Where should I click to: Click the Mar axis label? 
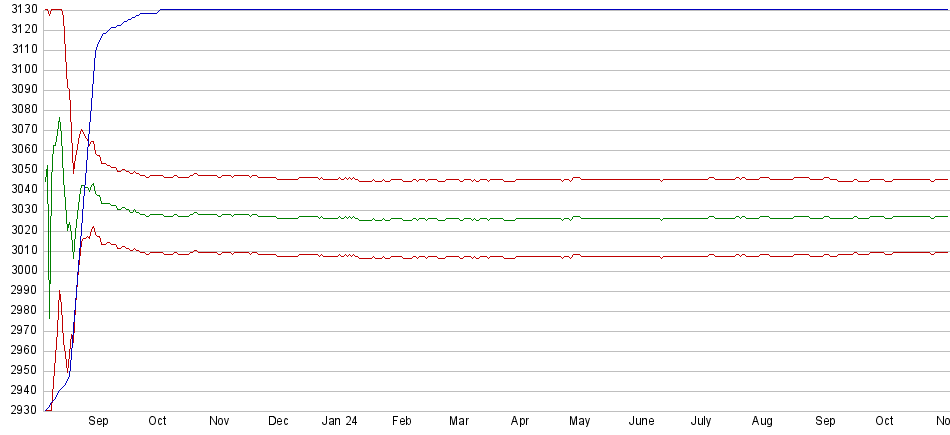[x=459, y=421]
